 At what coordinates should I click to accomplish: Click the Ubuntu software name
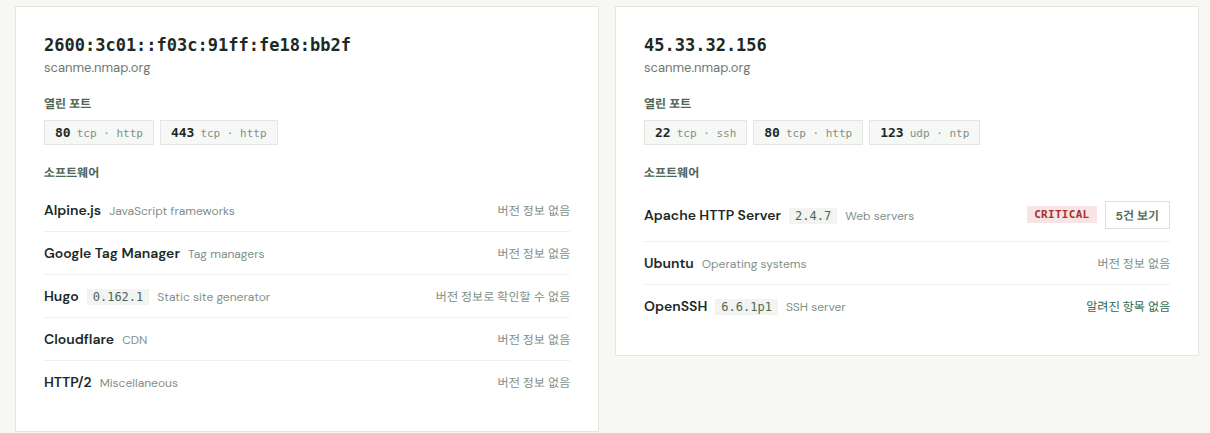click(x=669, y=264)
